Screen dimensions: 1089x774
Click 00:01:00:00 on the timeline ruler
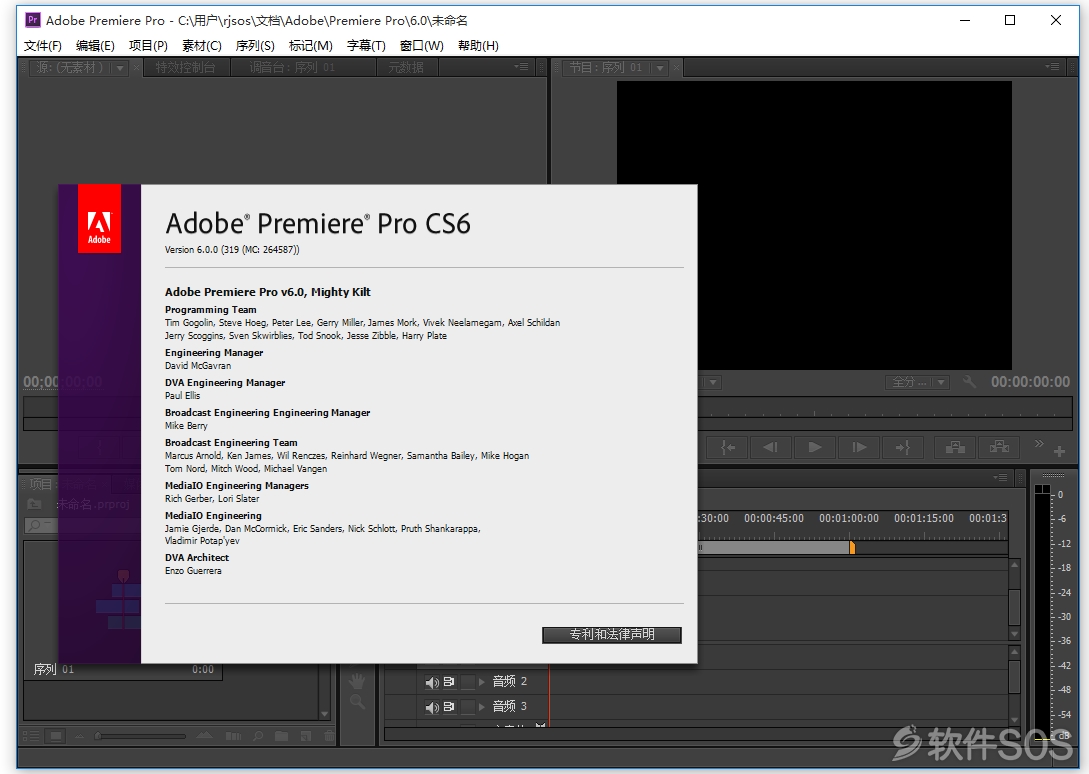click(848, 518)
